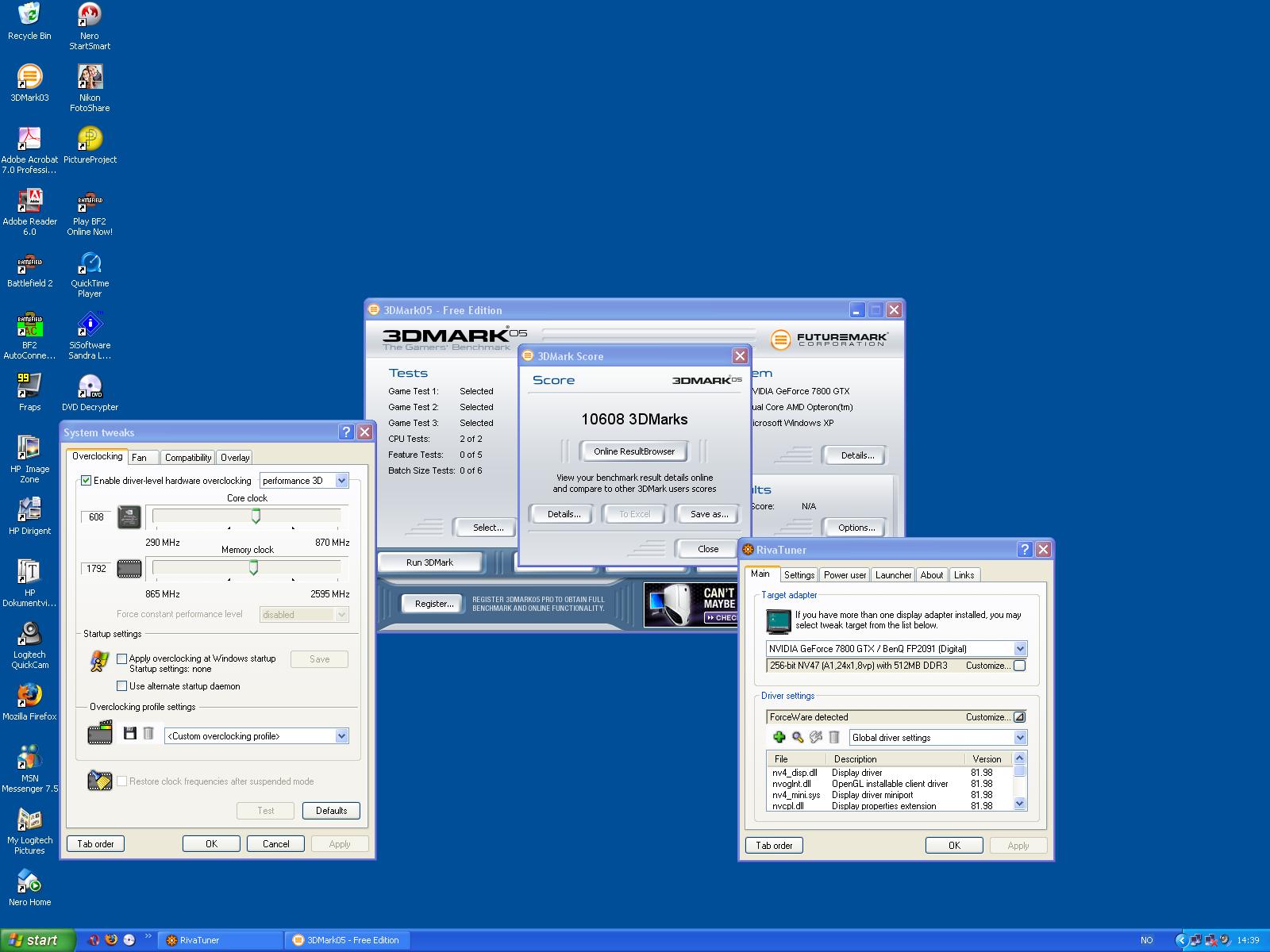Open the Recycle Bin

(29, 21)
